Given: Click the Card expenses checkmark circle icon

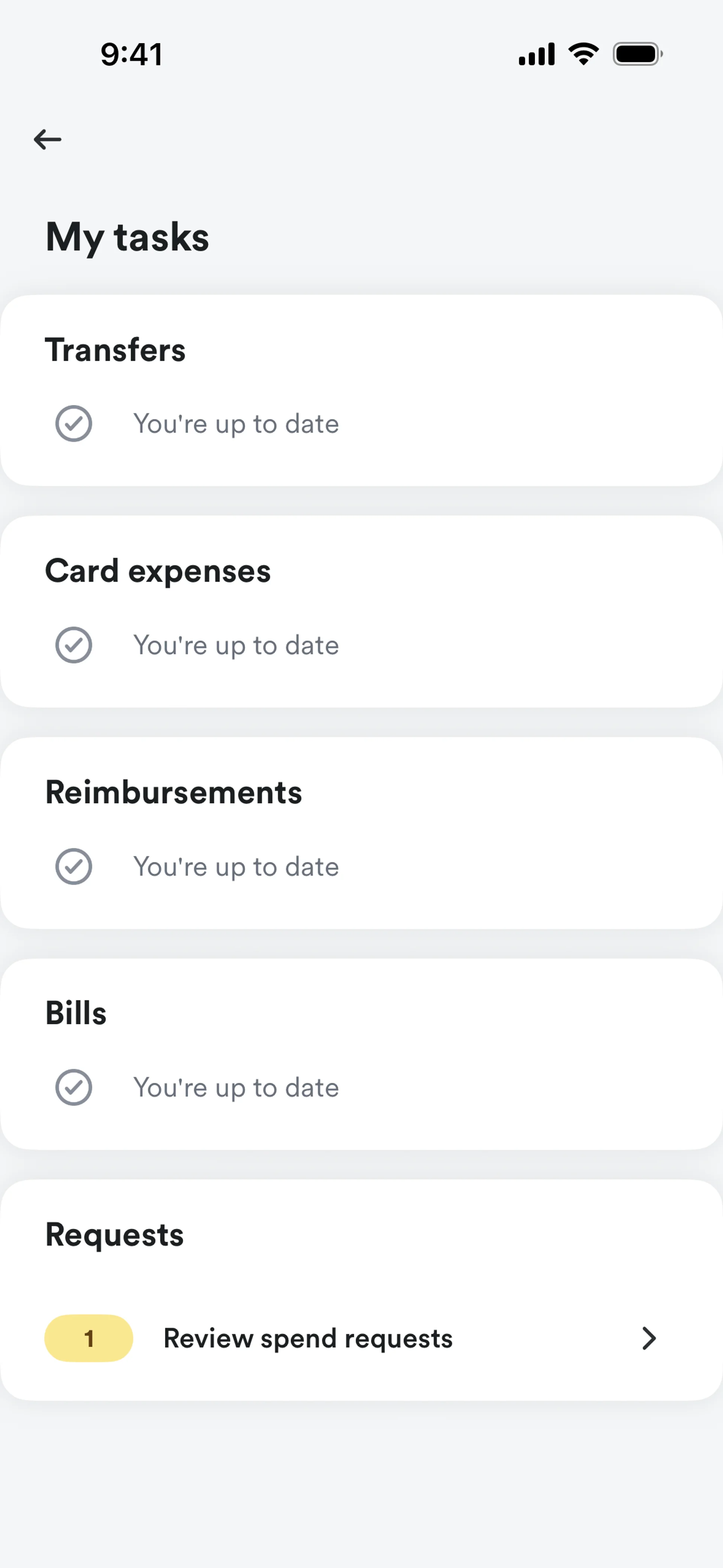Looking at the screenshot, I should click(74, 645).
